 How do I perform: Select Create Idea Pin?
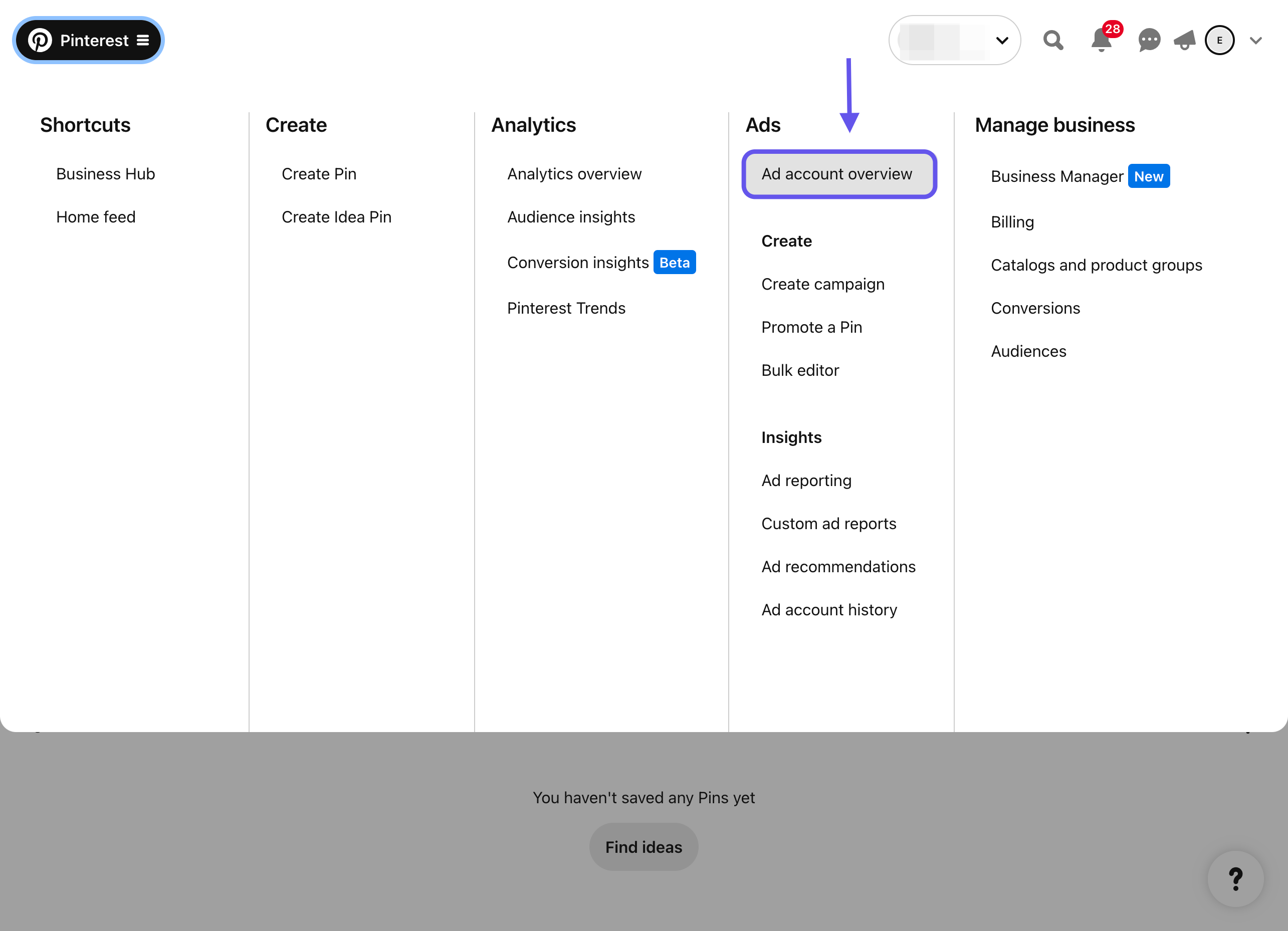pos(337,217)
